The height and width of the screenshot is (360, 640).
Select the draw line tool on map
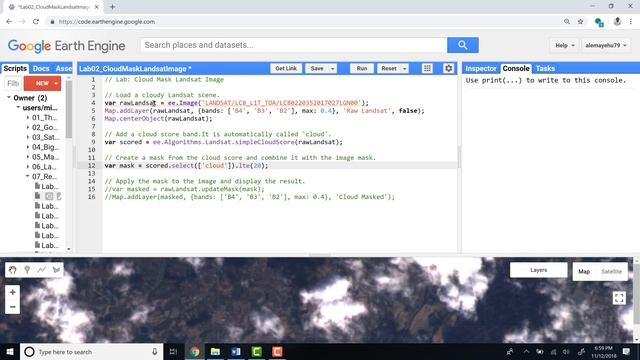(x=42, y=270)
